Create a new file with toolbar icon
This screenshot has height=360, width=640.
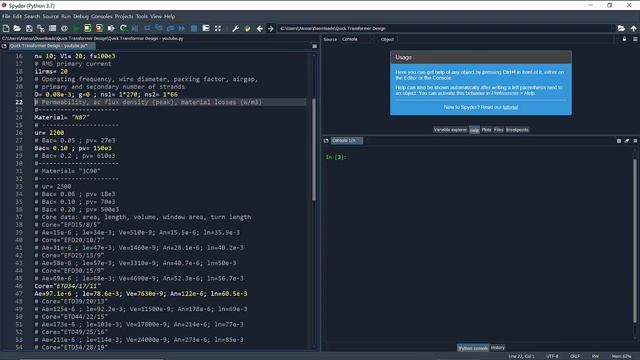(x=6, y=28)
